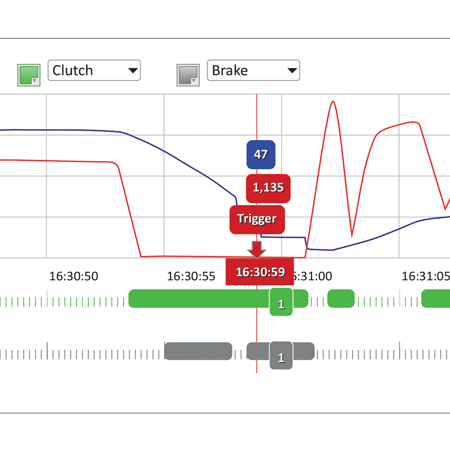
Task: Click the gray Brake color swatch
Action: 188,75
